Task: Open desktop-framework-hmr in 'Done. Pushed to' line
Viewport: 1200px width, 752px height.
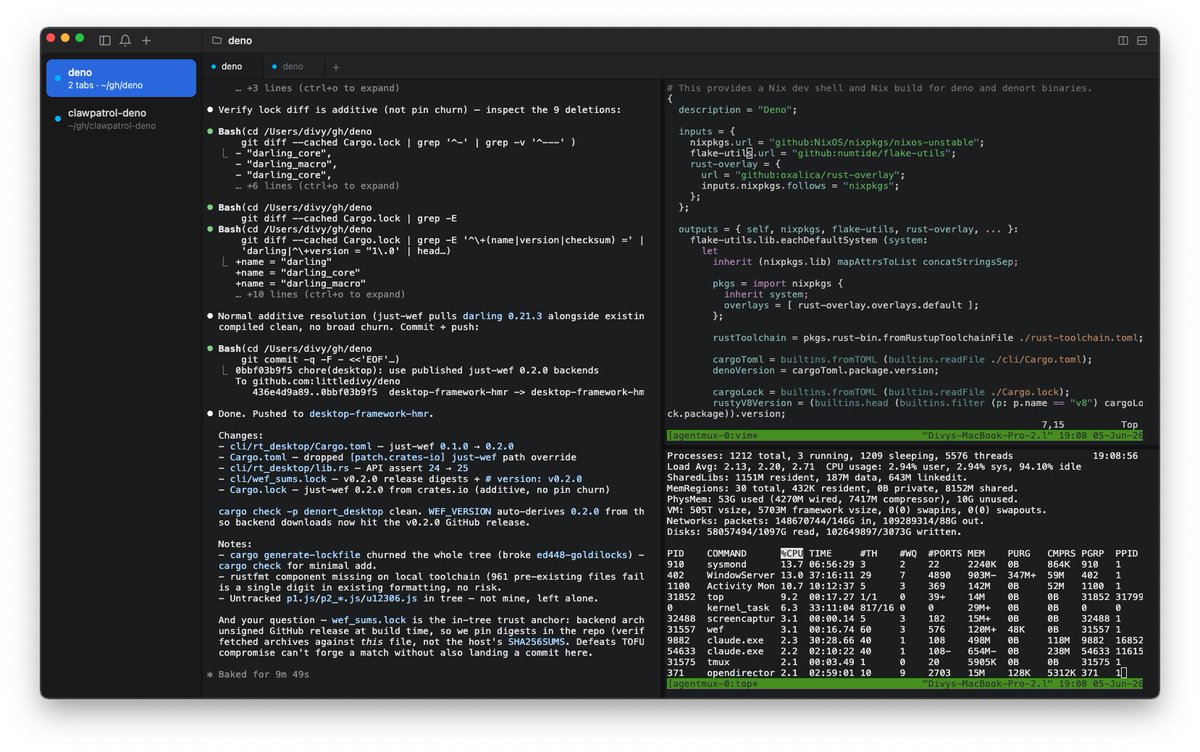Action: tap(371, 414)
